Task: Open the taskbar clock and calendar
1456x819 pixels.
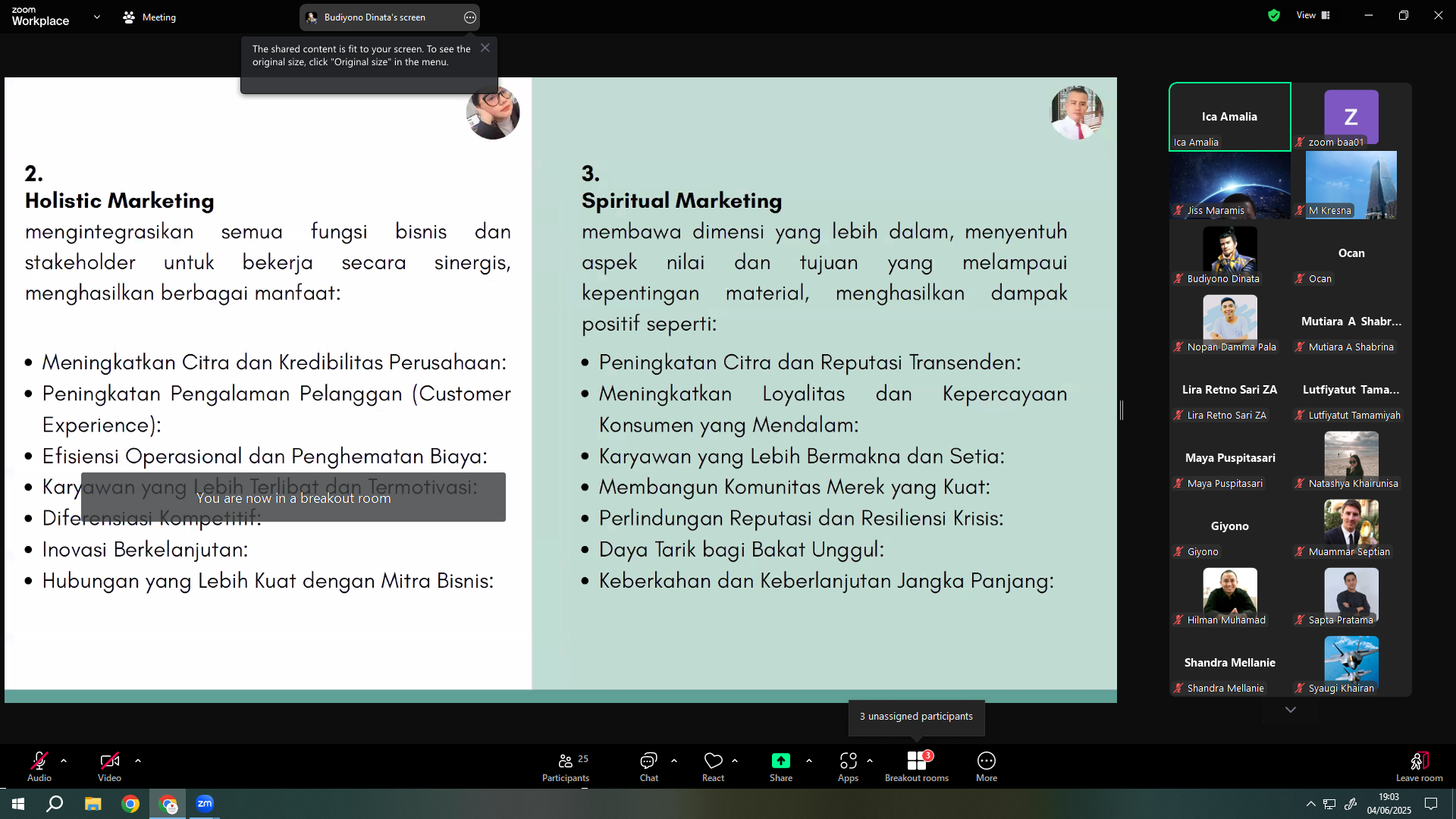Action: [1389, 804]
